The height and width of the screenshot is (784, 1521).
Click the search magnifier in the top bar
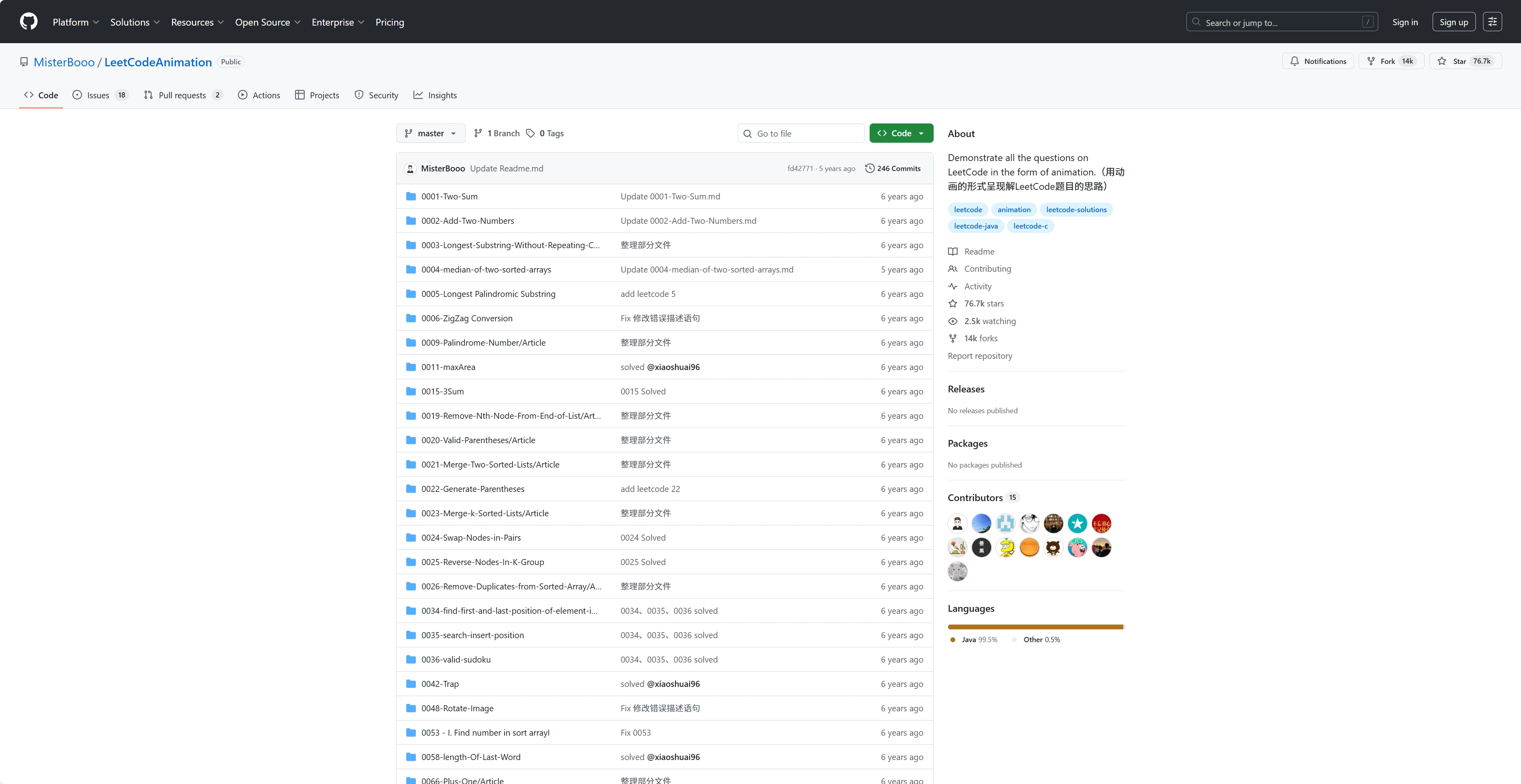[x=1196, y=22]
